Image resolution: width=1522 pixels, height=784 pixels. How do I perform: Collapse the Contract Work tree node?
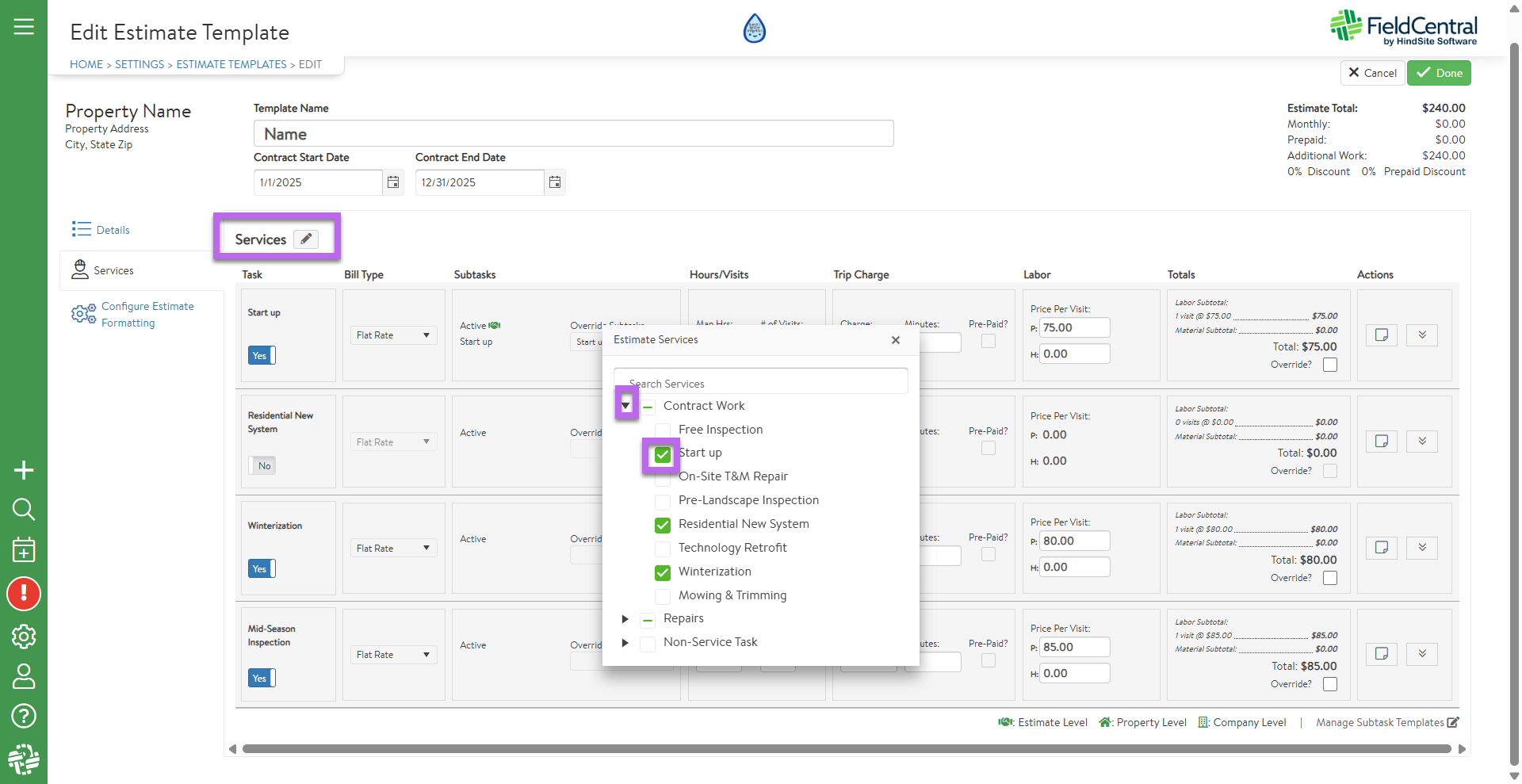pos(625,406)
